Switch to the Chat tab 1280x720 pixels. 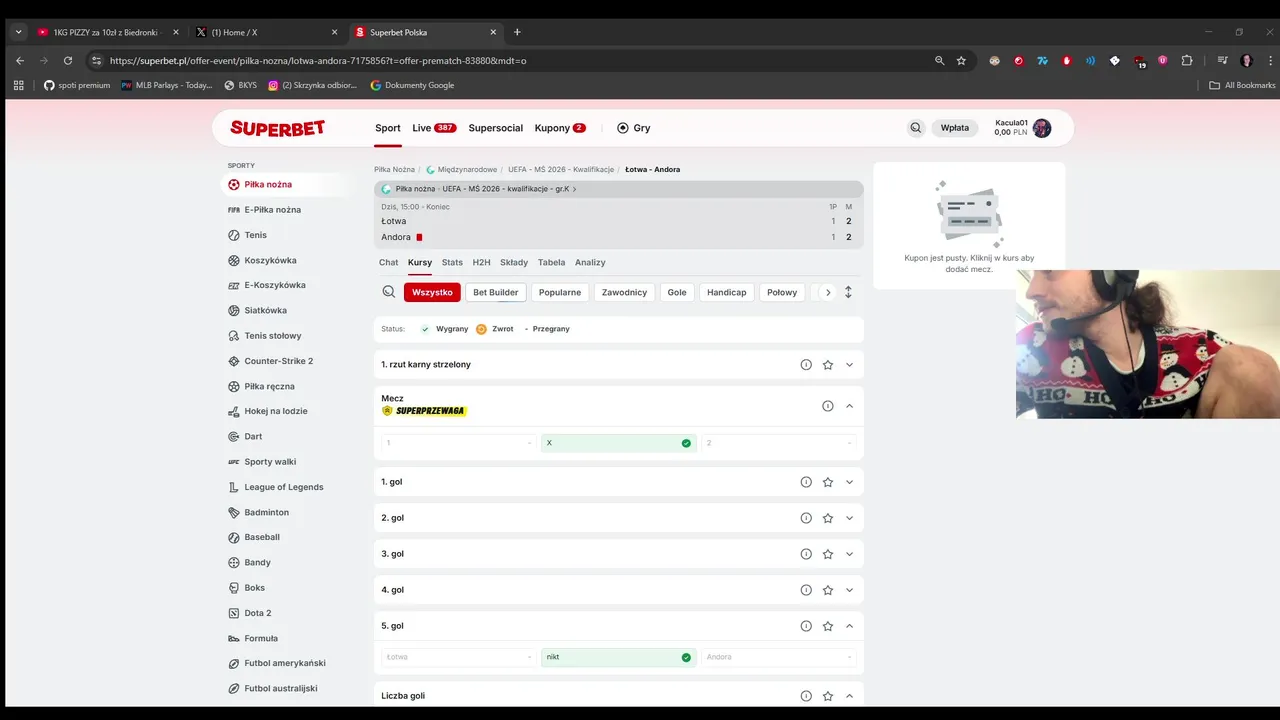[x=388, y=262]
